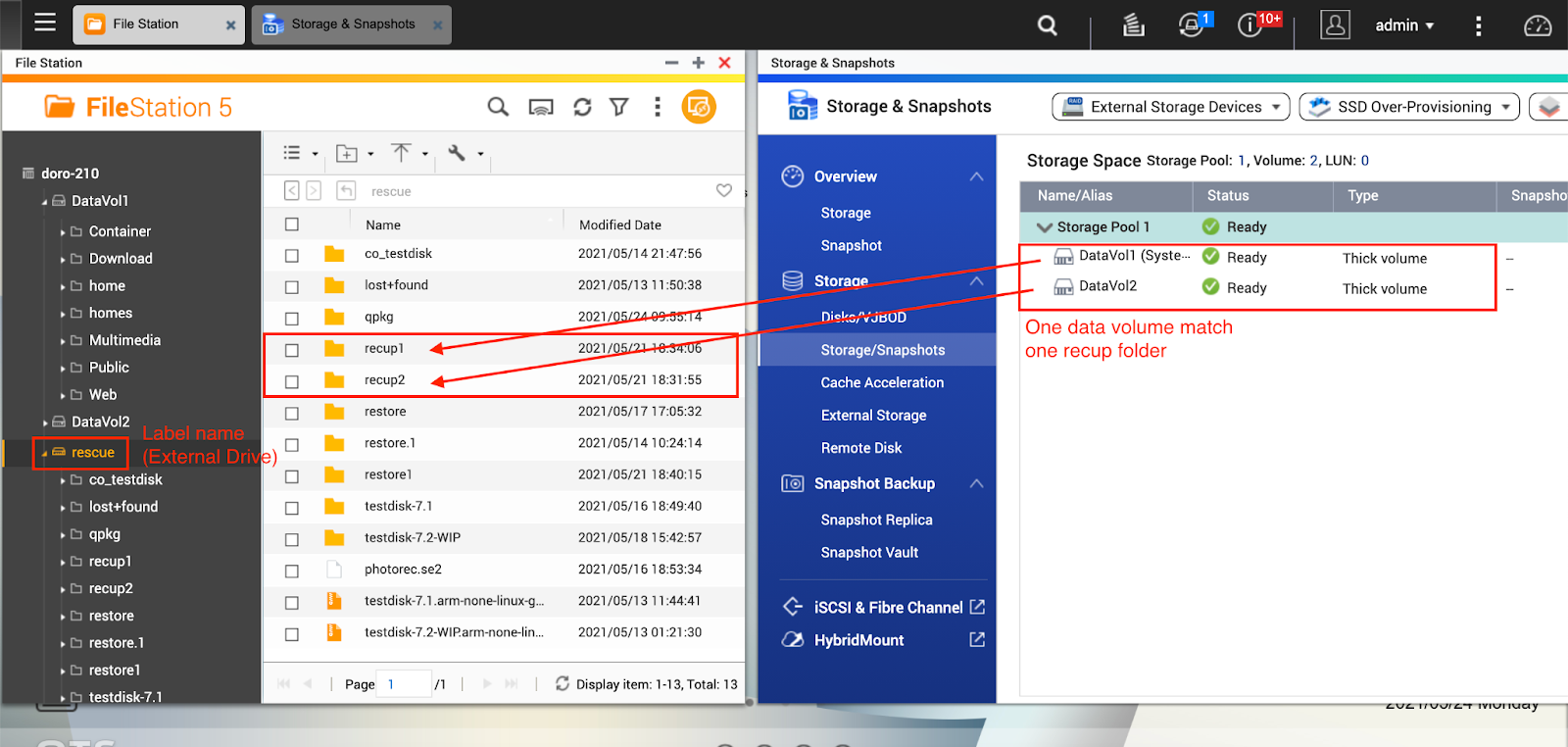Check the restore1 folder checkbox
This screenshot has height=747, width=1568.
(x=292, y=476)
